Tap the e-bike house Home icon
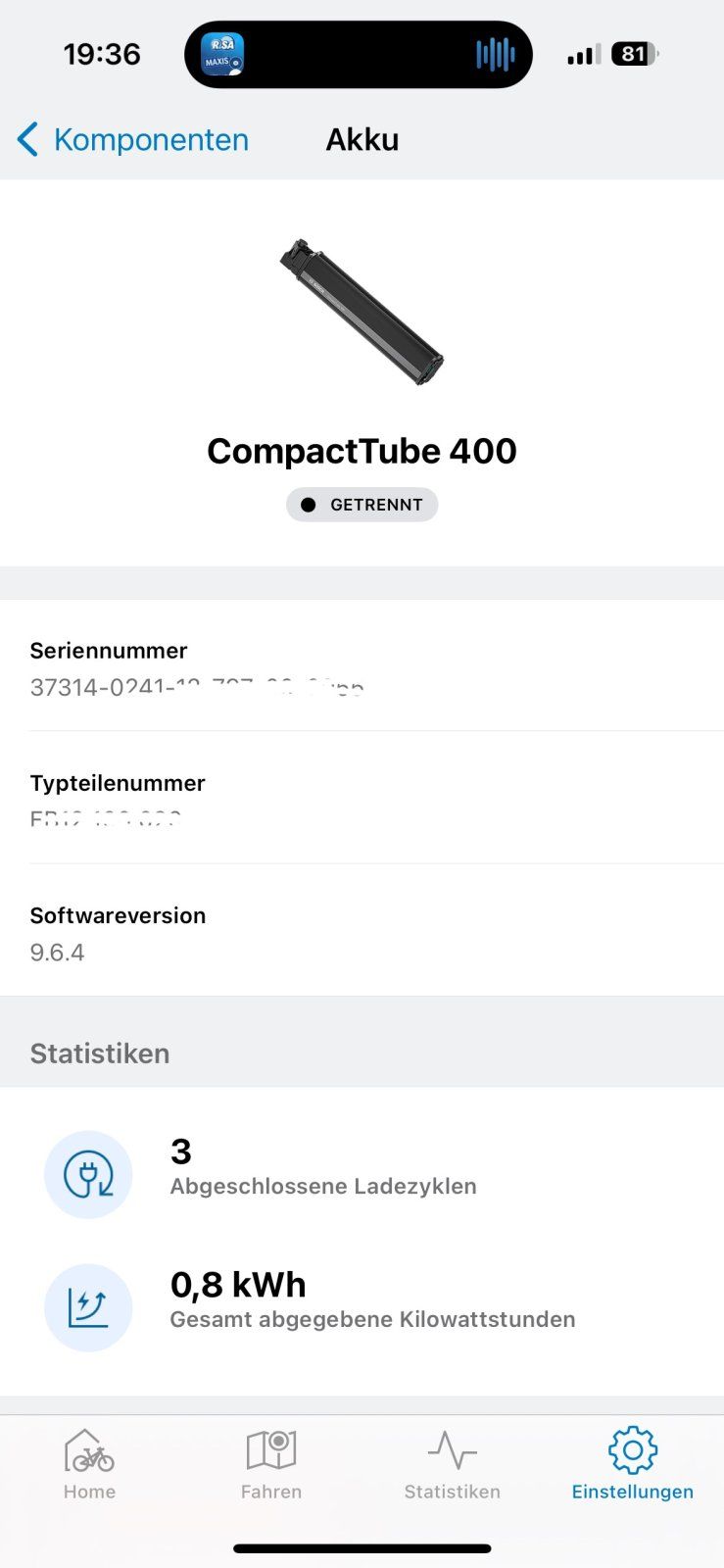This screenshot has height=1568, width=724. point(89,1450)
